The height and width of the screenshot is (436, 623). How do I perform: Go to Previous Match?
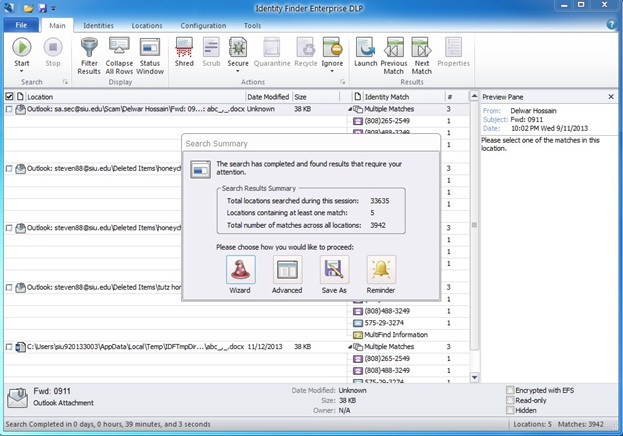(394, 56)
